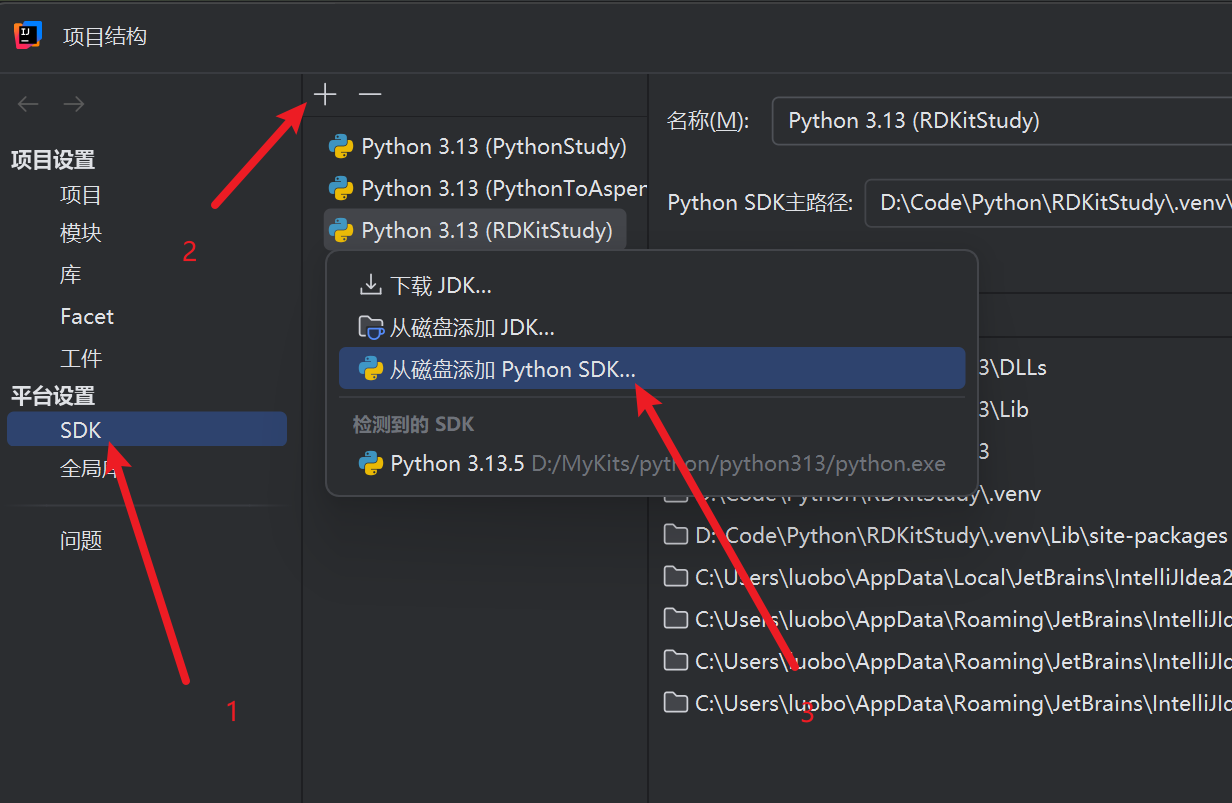1232x803 pixels.
Task: Select D:\Code\Python\RDKitStudy\.venv\Lib\site-packages path
Action: [x=945, y=535]
